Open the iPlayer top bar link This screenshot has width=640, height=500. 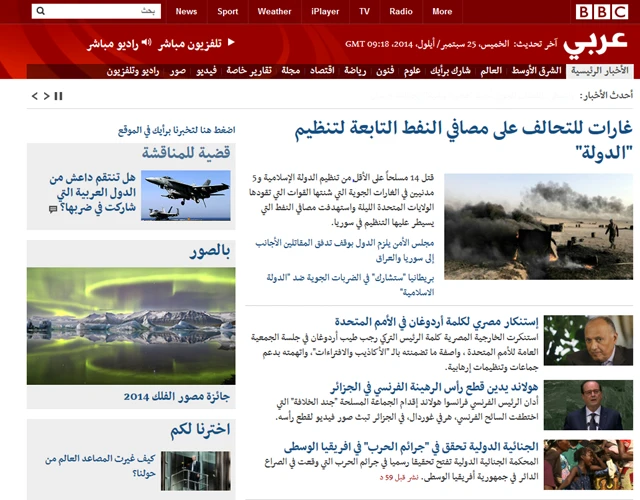[325, 12]
